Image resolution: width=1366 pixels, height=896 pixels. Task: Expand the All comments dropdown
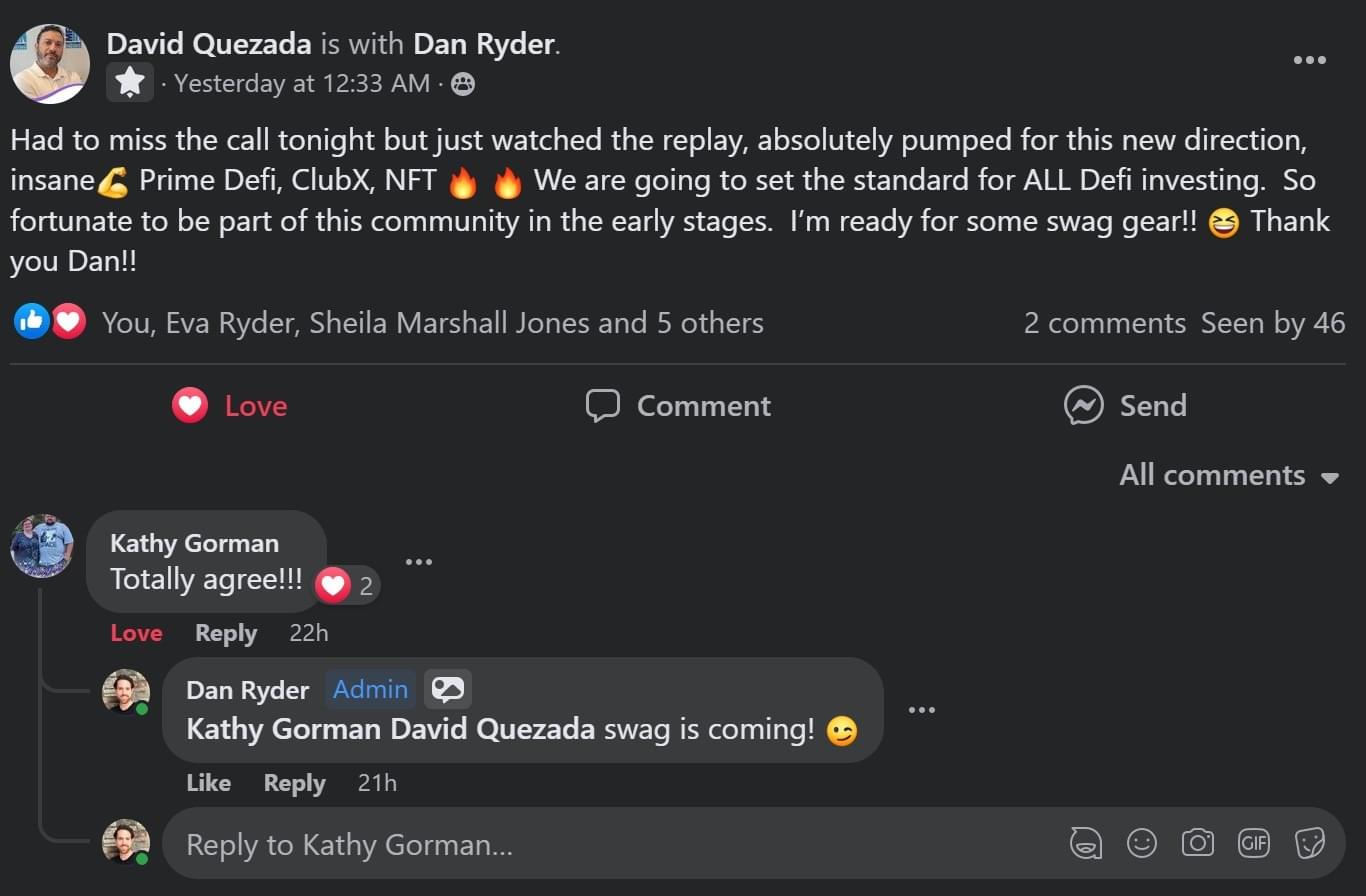(1229, 475)
